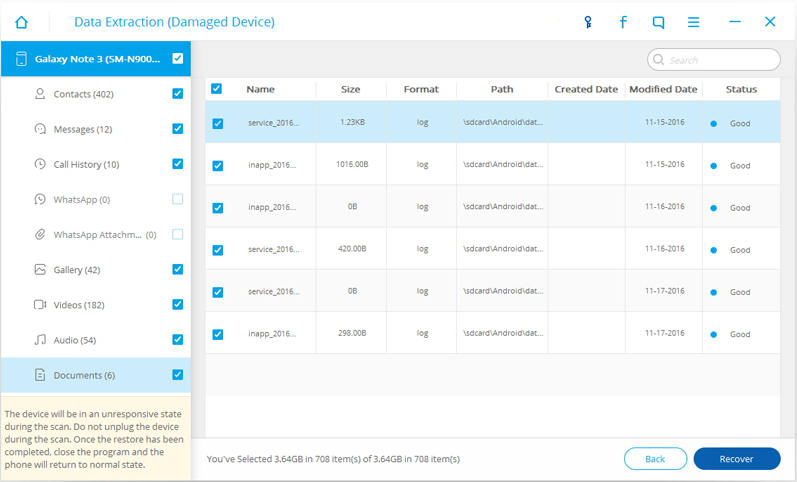Open Call History (10) category
This screenshot has height=482, width=797.
(86, 164)
